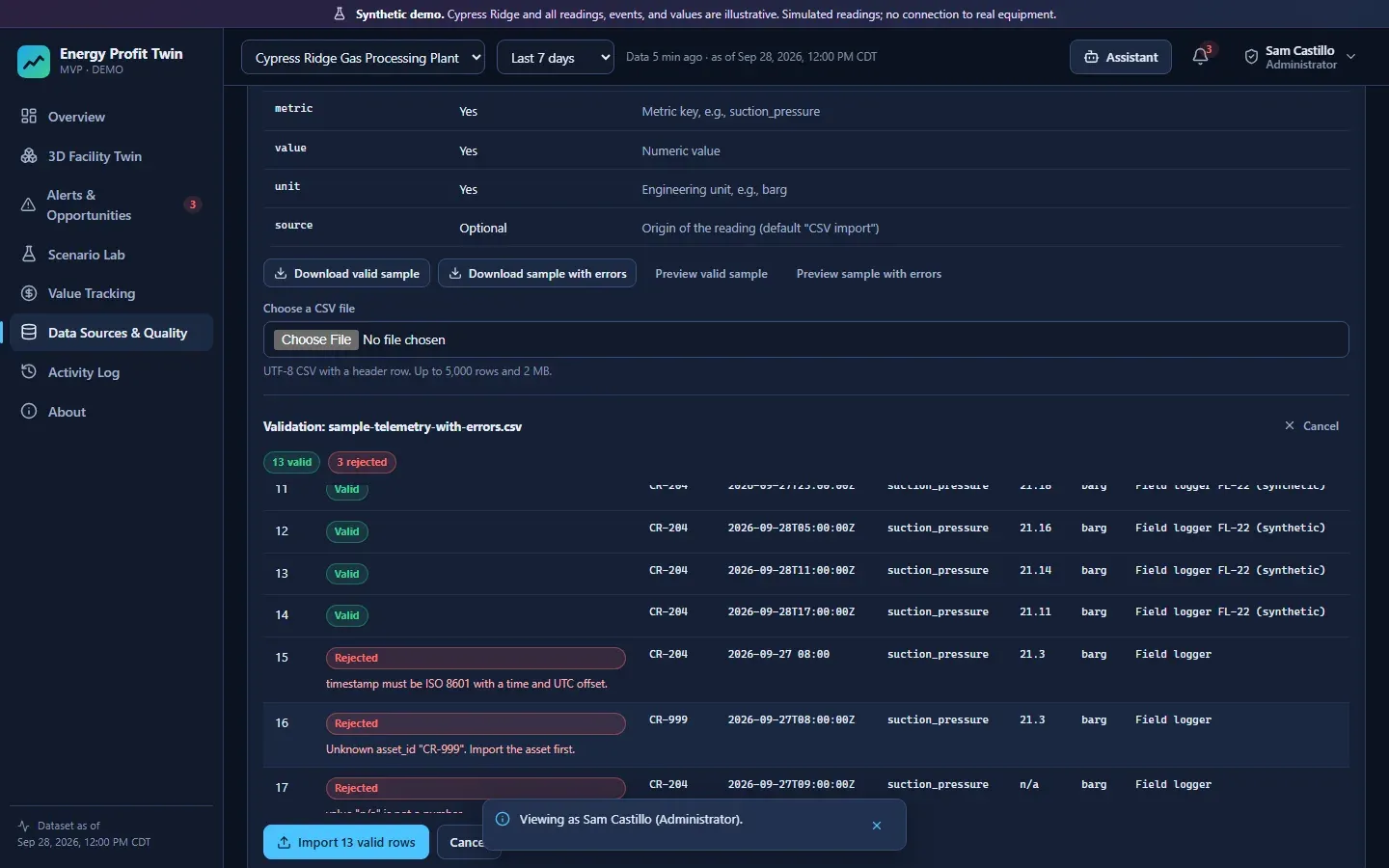This screenshot has width=1389, height=868.
Task: Click the pulse icon beside Dataset as of
Action: [x=24, y=826]
